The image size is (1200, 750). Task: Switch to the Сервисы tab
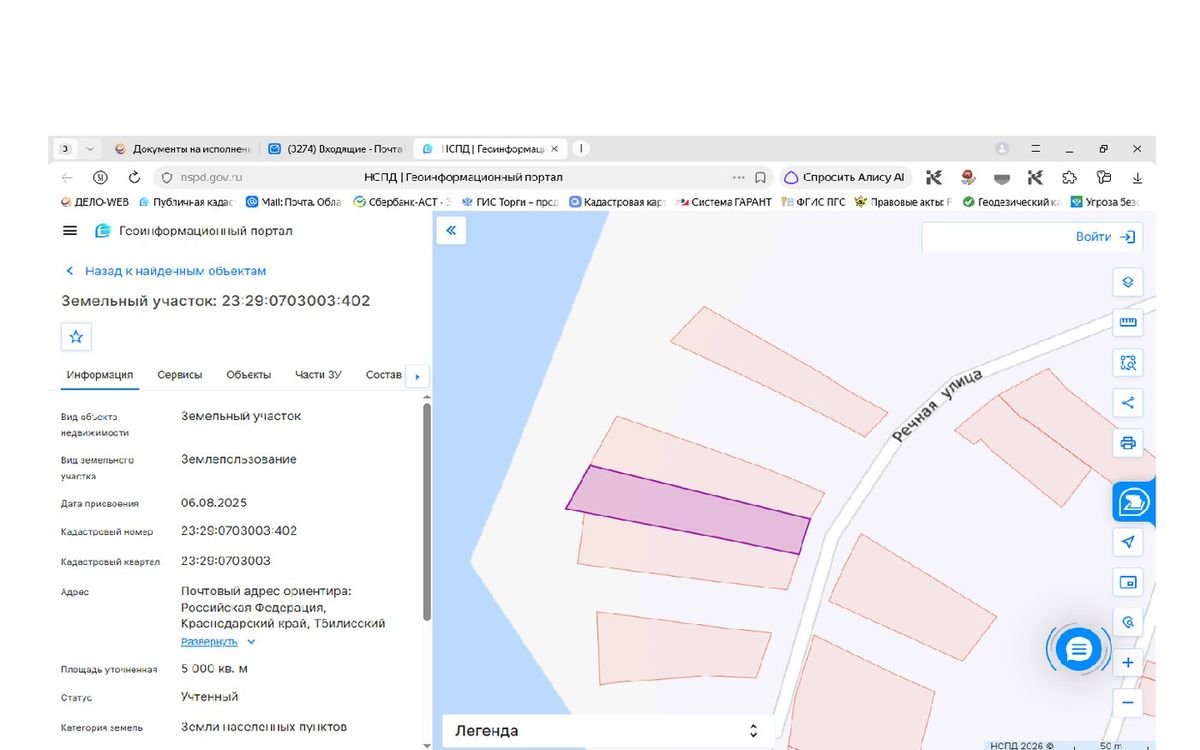(180, 375)
